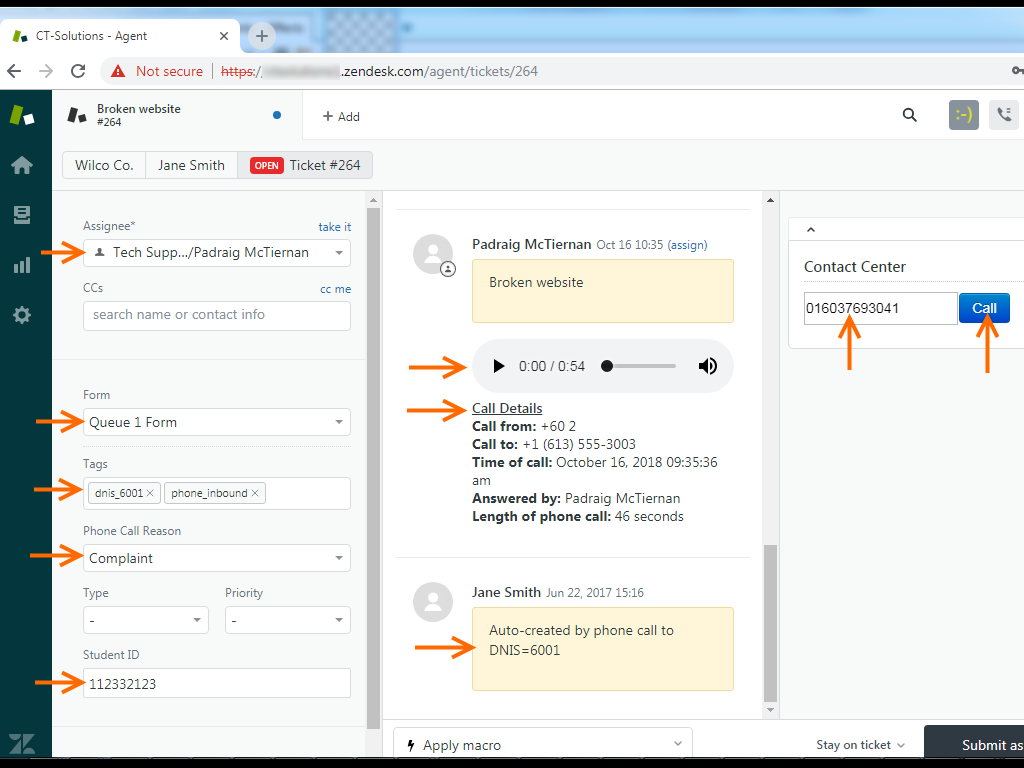Open the Admin gear icon in sidebar
The width and height of the screenshot is (1024, 768).
click(x=22, y=315)
